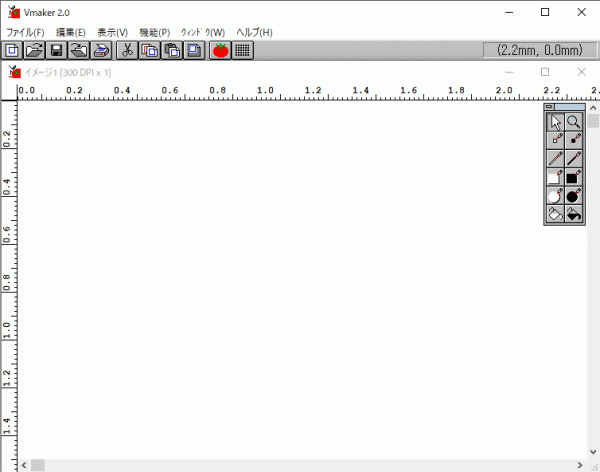Maximize the イメージ1 document window

545,72
